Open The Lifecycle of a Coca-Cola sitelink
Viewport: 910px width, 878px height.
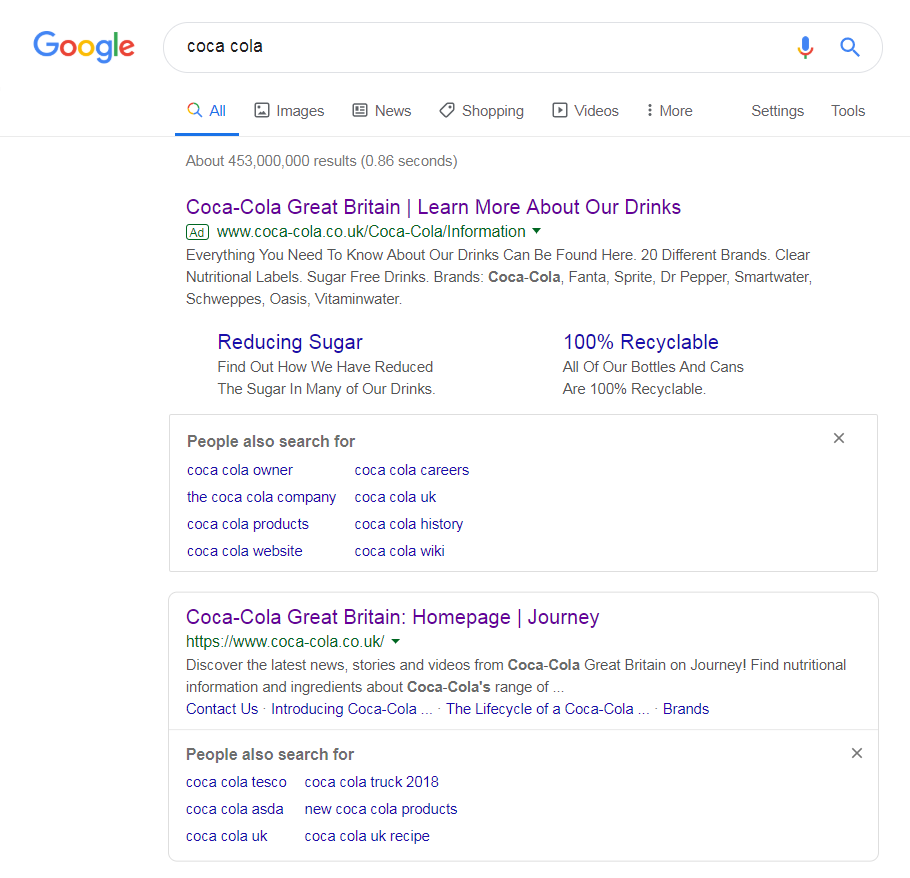(x=547, y=709)
